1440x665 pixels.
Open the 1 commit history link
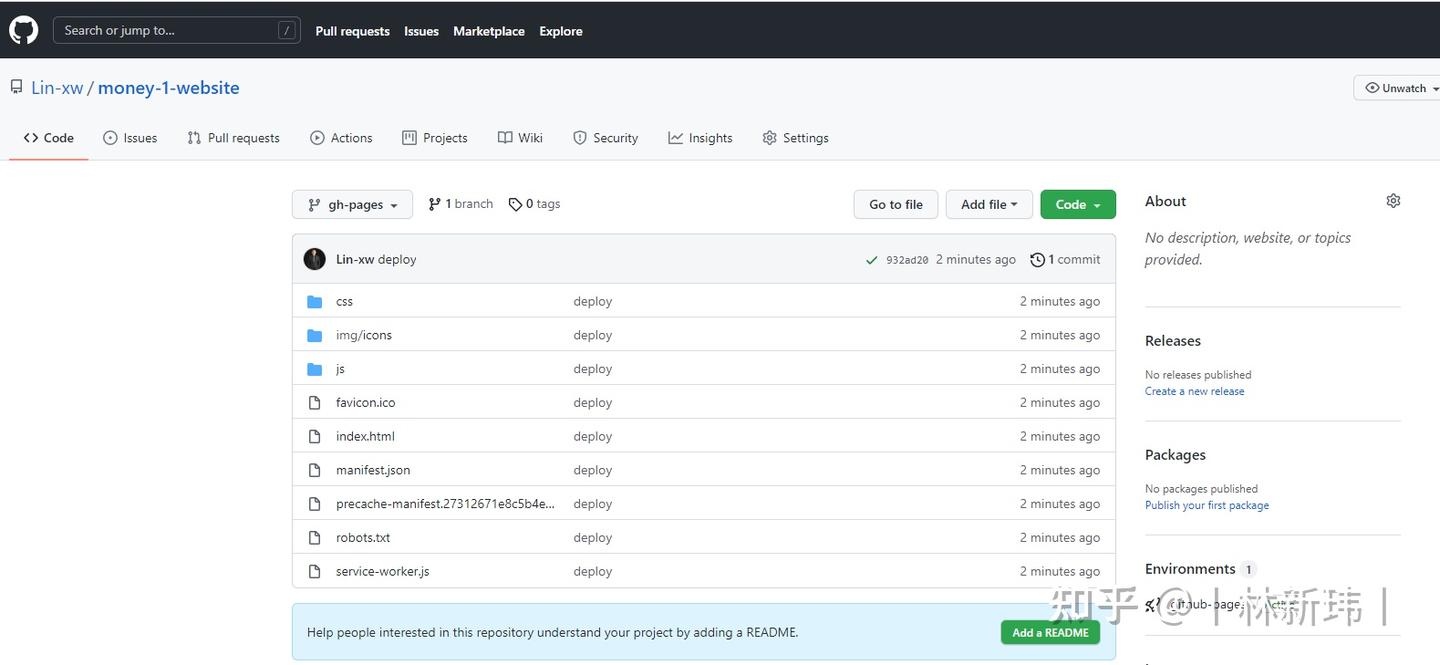pyautogui.click(x=1065, y=260)
